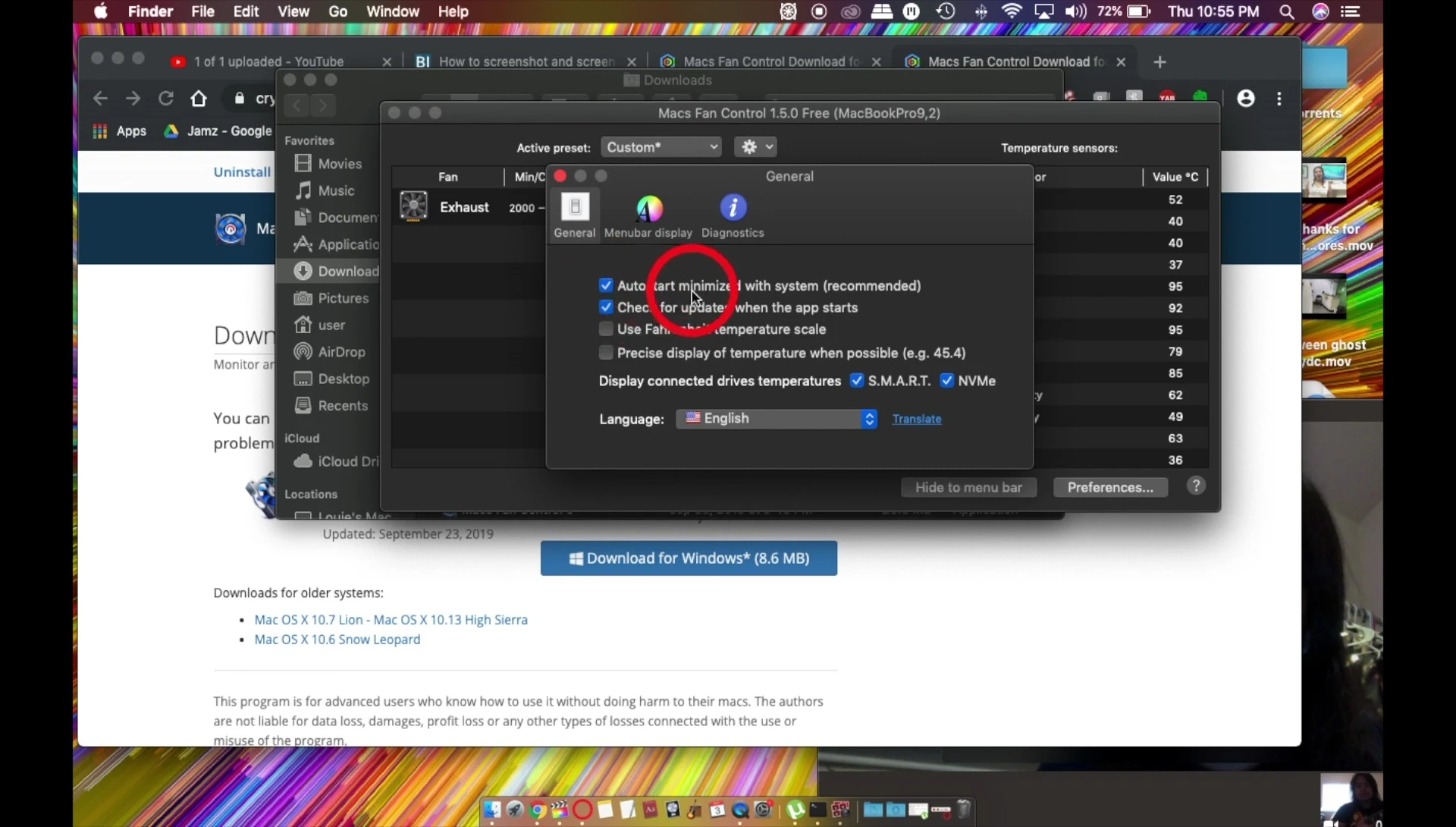
Task: Click the Chrome back arrow
Action: pyautogui.click(x=100, y=99)
